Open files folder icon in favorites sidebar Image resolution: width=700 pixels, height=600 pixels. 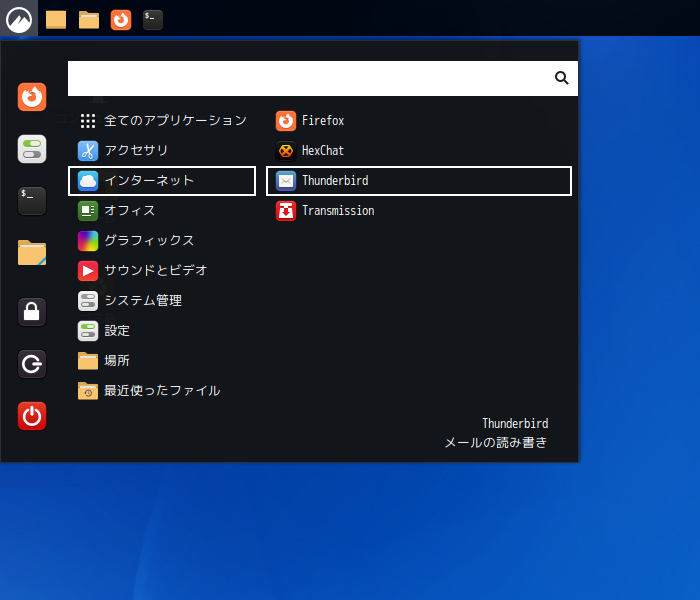(x=32, y=253)
